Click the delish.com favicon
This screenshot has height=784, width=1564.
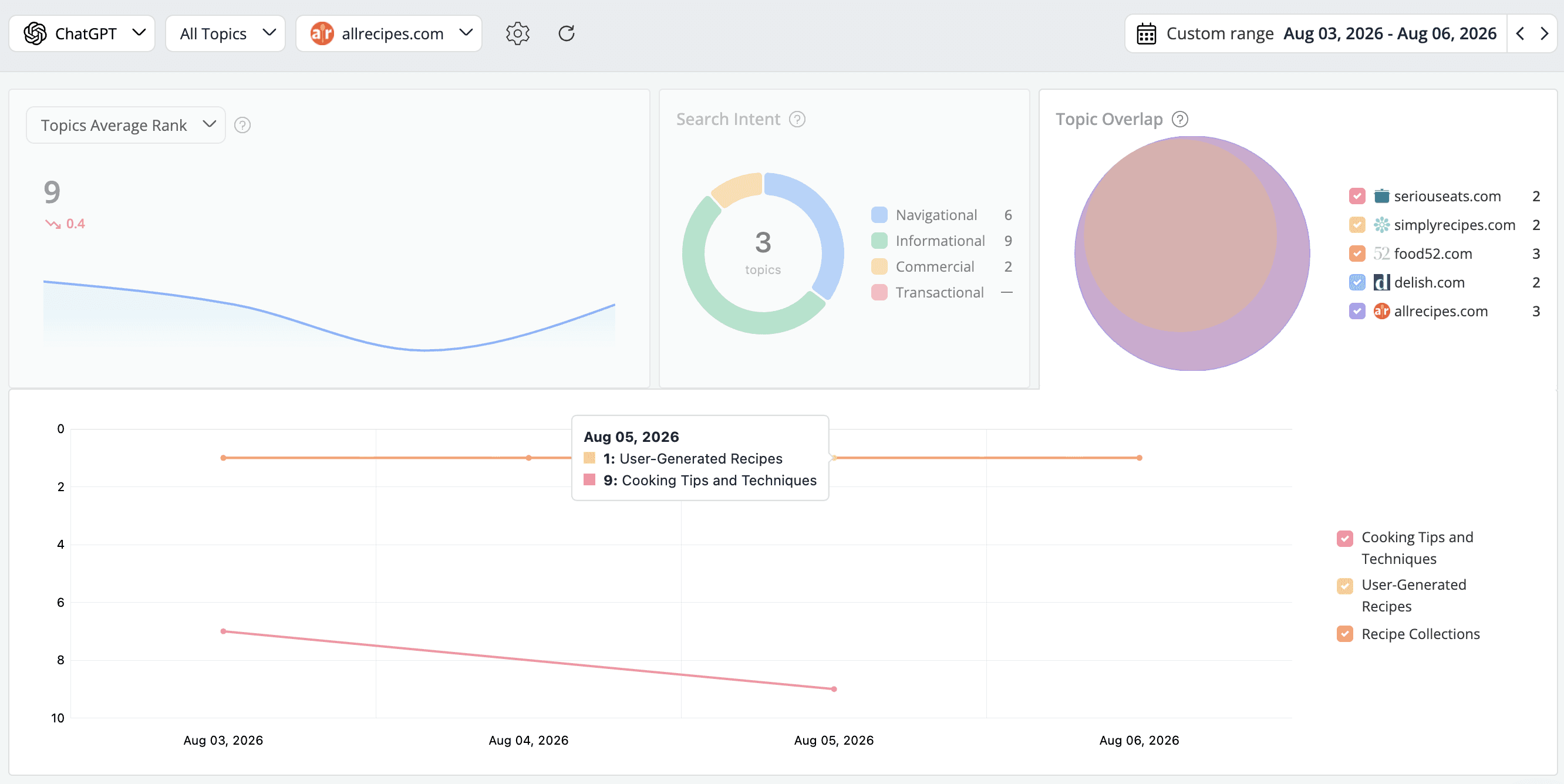[x=1381, y=282]
